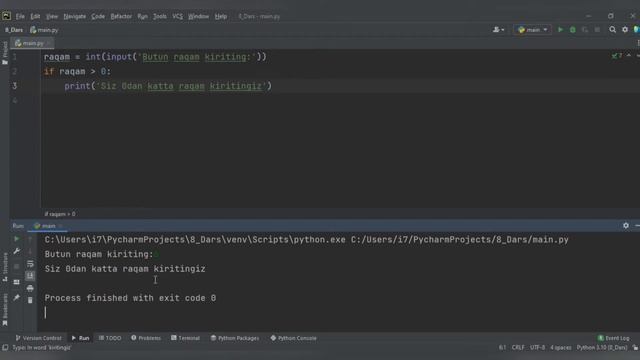Screen dimensions: 640x360
Task: Click Run button in bottom tool bar
Action: 80,338
